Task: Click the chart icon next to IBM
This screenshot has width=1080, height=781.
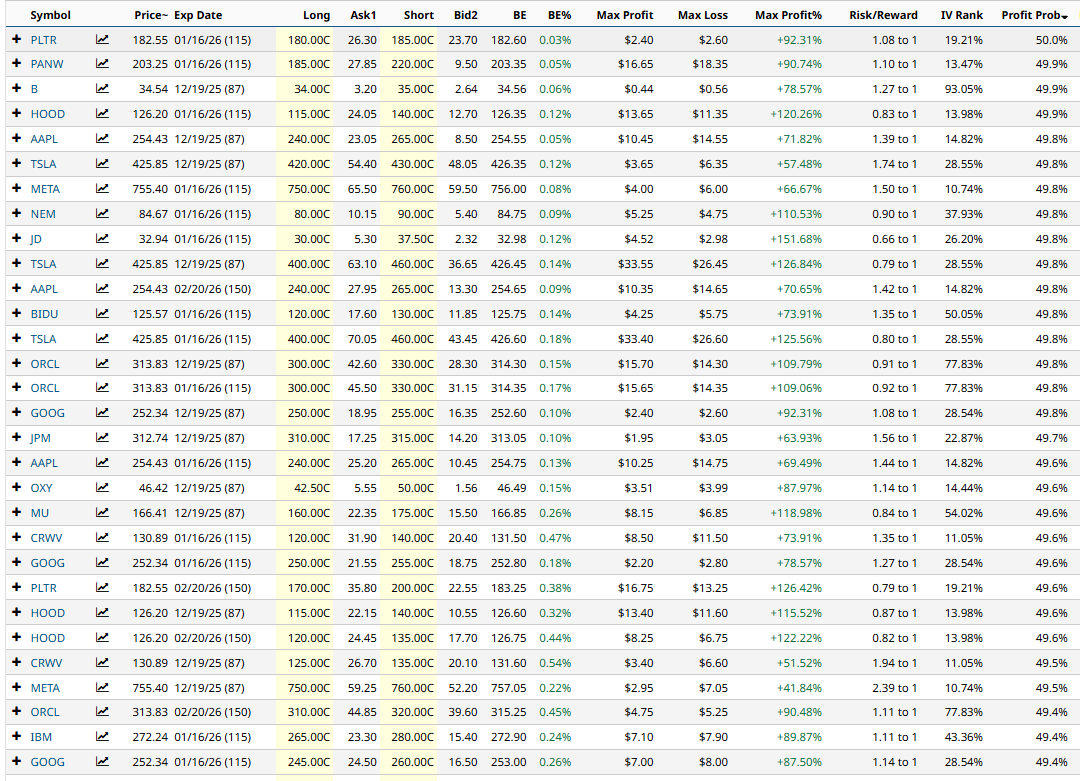Action: pyautogui.click(x=102, y=737)
